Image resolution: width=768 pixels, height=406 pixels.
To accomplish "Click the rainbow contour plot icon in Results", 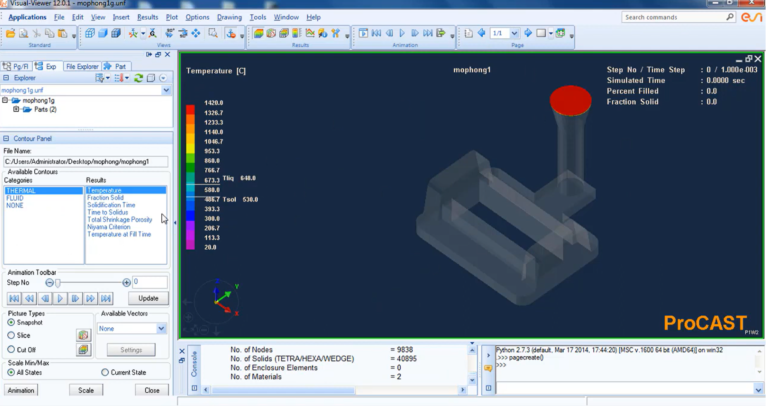I will [x=258, y=33].
